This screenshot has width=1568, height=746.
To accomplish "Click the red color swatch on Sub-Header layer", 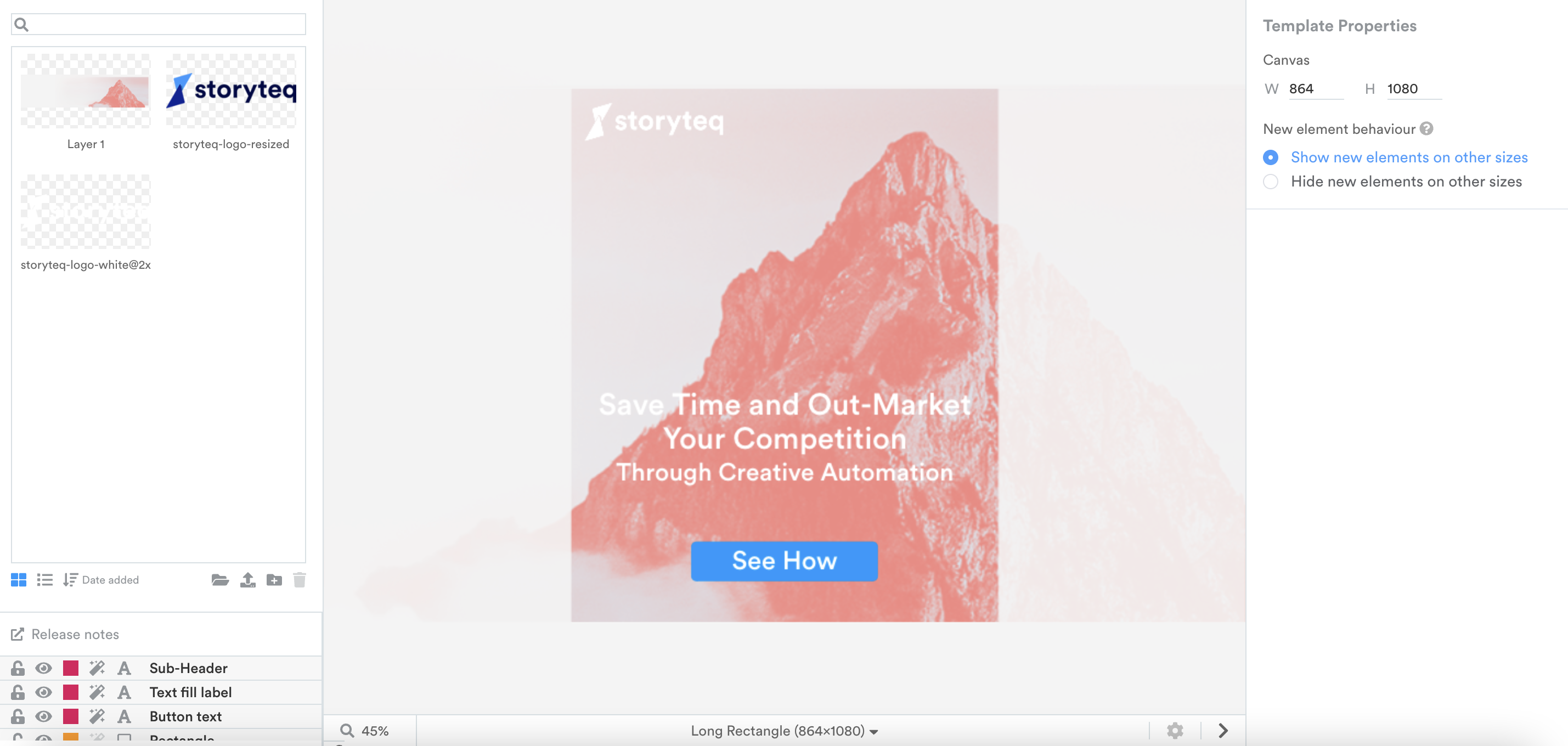I will click(x=71, y=667).
